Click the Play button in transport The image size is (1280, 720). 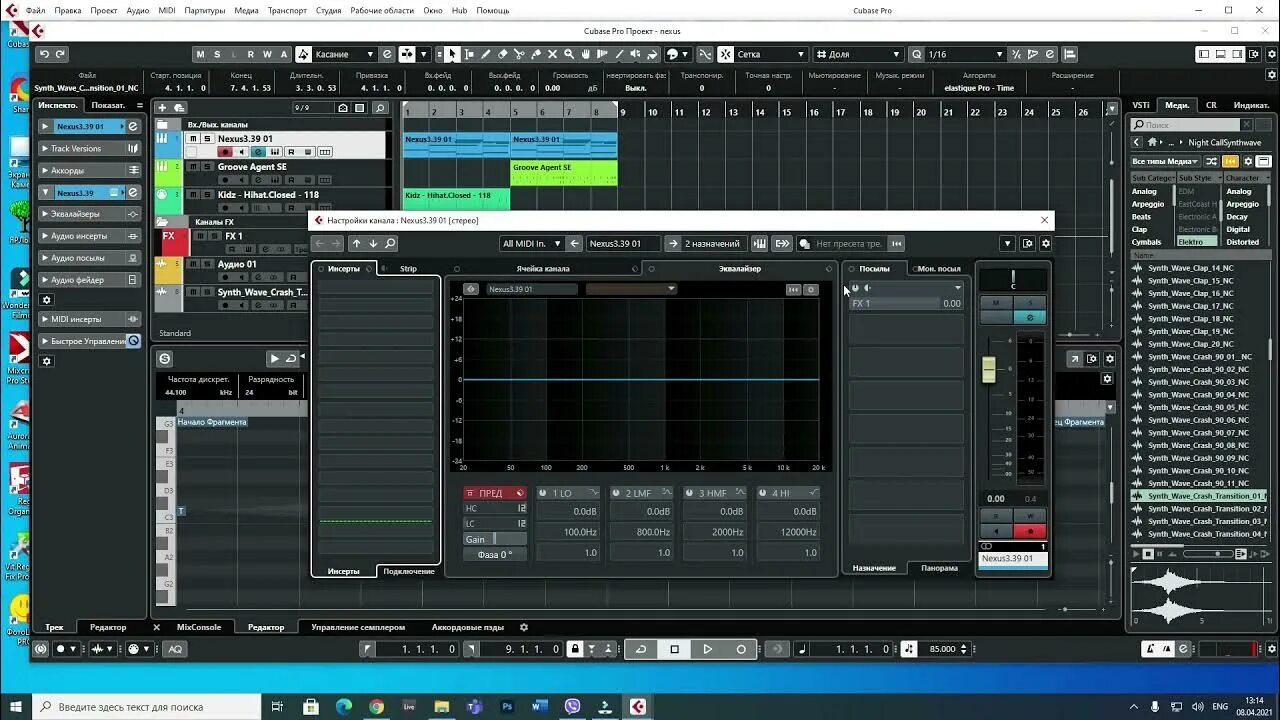(x=707, y=649)
